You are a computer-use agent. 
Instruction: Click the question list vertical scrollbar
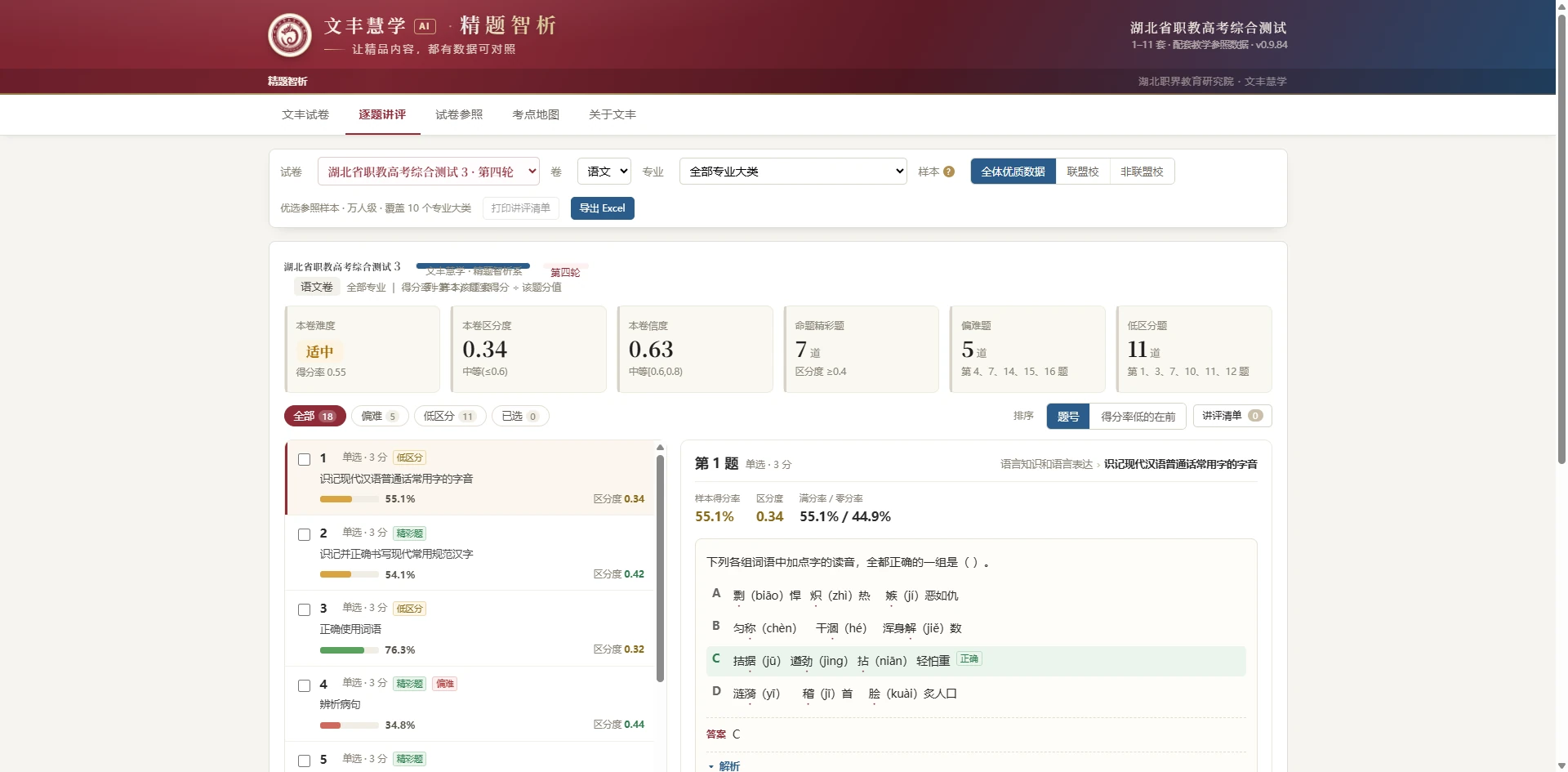660,568
